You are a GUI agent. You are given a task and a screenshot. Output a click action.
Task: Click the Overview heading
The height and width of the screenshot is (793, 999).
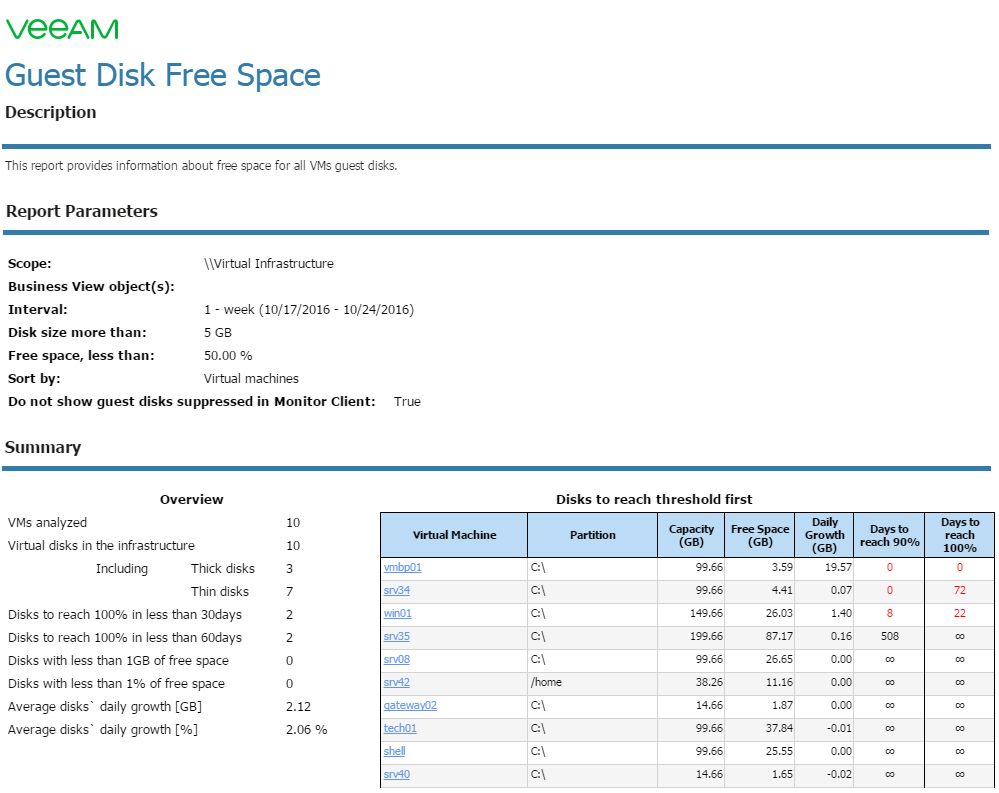[191, 499]
